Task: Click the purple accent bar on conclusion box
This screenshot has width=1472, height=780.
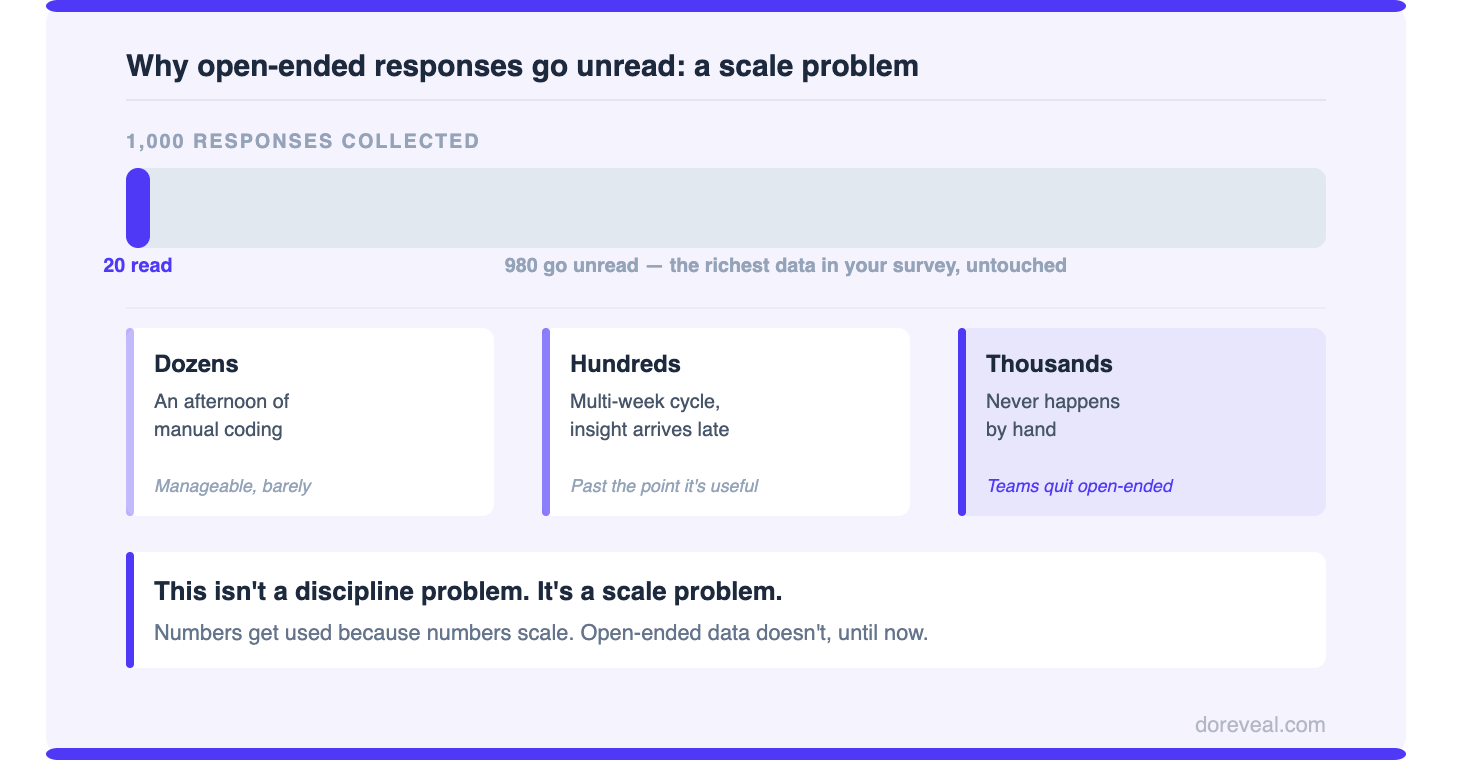Action: tap(130, 610)
